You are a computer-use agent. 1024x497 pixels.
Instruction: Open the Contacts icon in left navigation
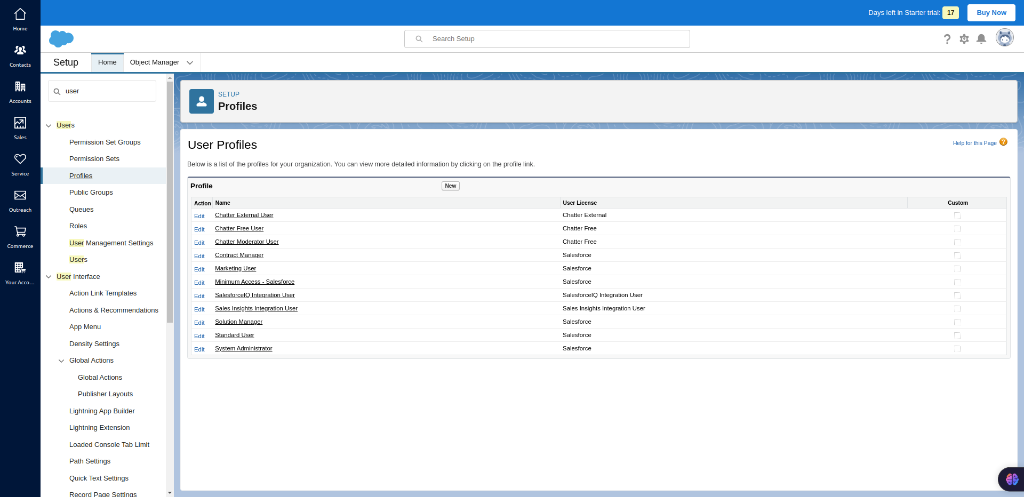(20, 50)
